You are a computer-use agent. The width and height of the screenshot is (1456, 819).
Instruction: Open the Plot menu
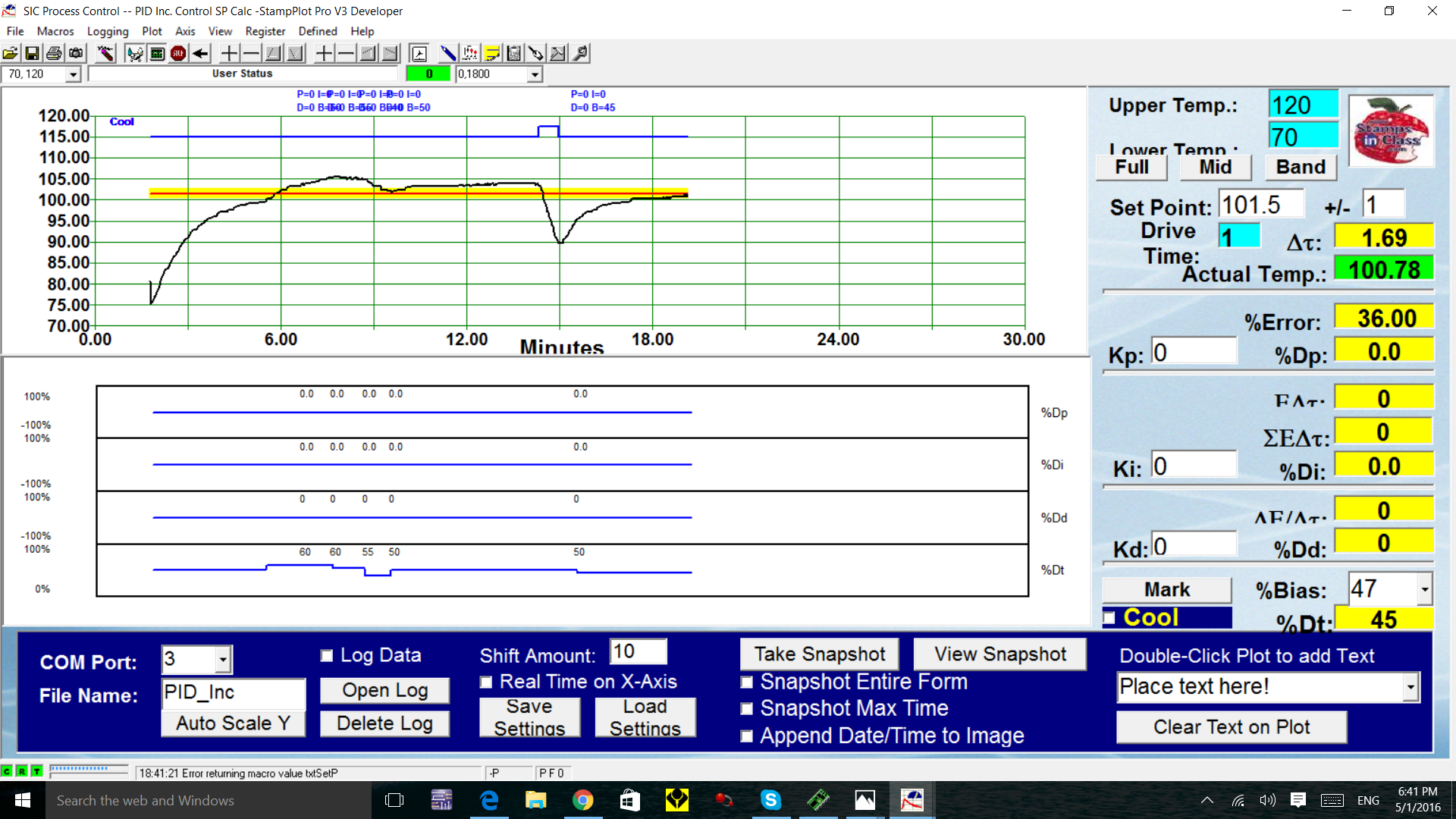pos(152,31)
